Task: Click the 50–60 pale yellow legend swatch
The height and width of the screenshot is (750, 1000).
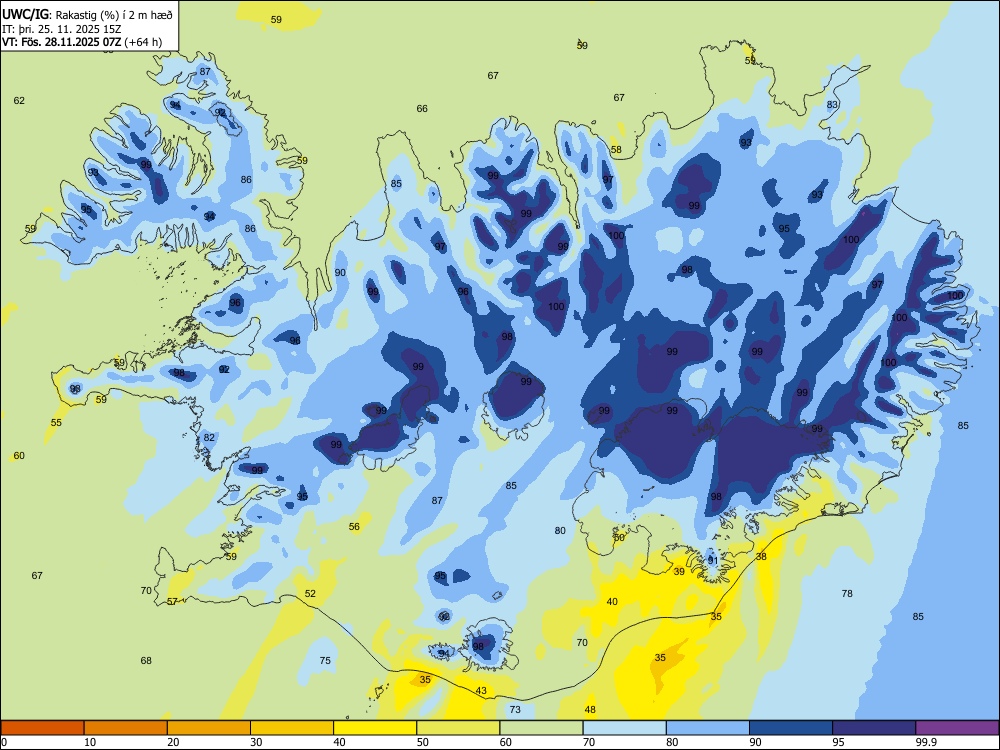Action: point(458,728)
